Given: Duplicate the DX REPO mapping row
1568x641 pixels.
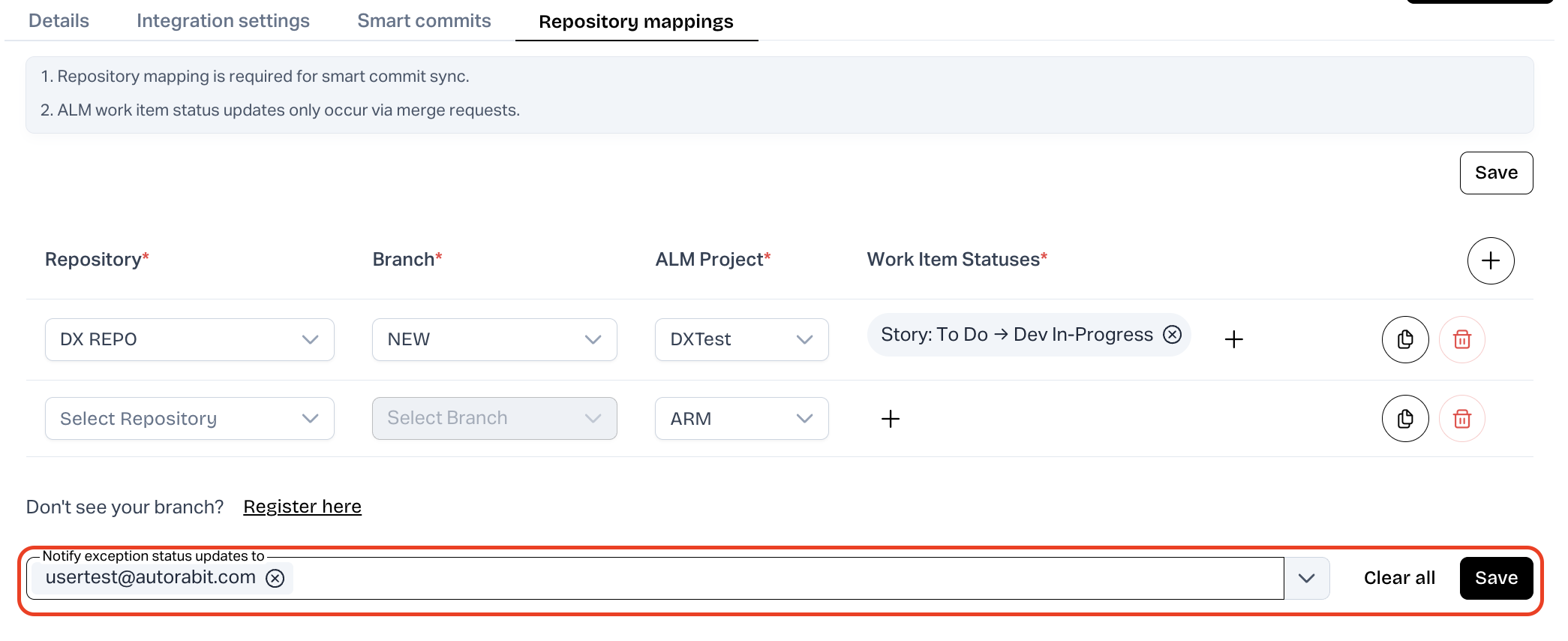Looking at the screenshot, I should (1404, 339).
